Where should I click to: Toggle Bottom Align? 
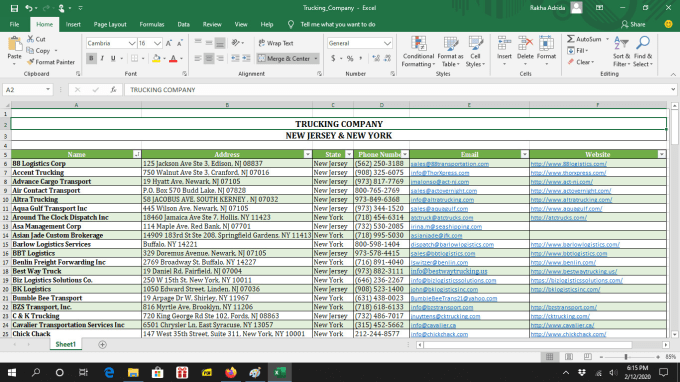coord(220,42)
